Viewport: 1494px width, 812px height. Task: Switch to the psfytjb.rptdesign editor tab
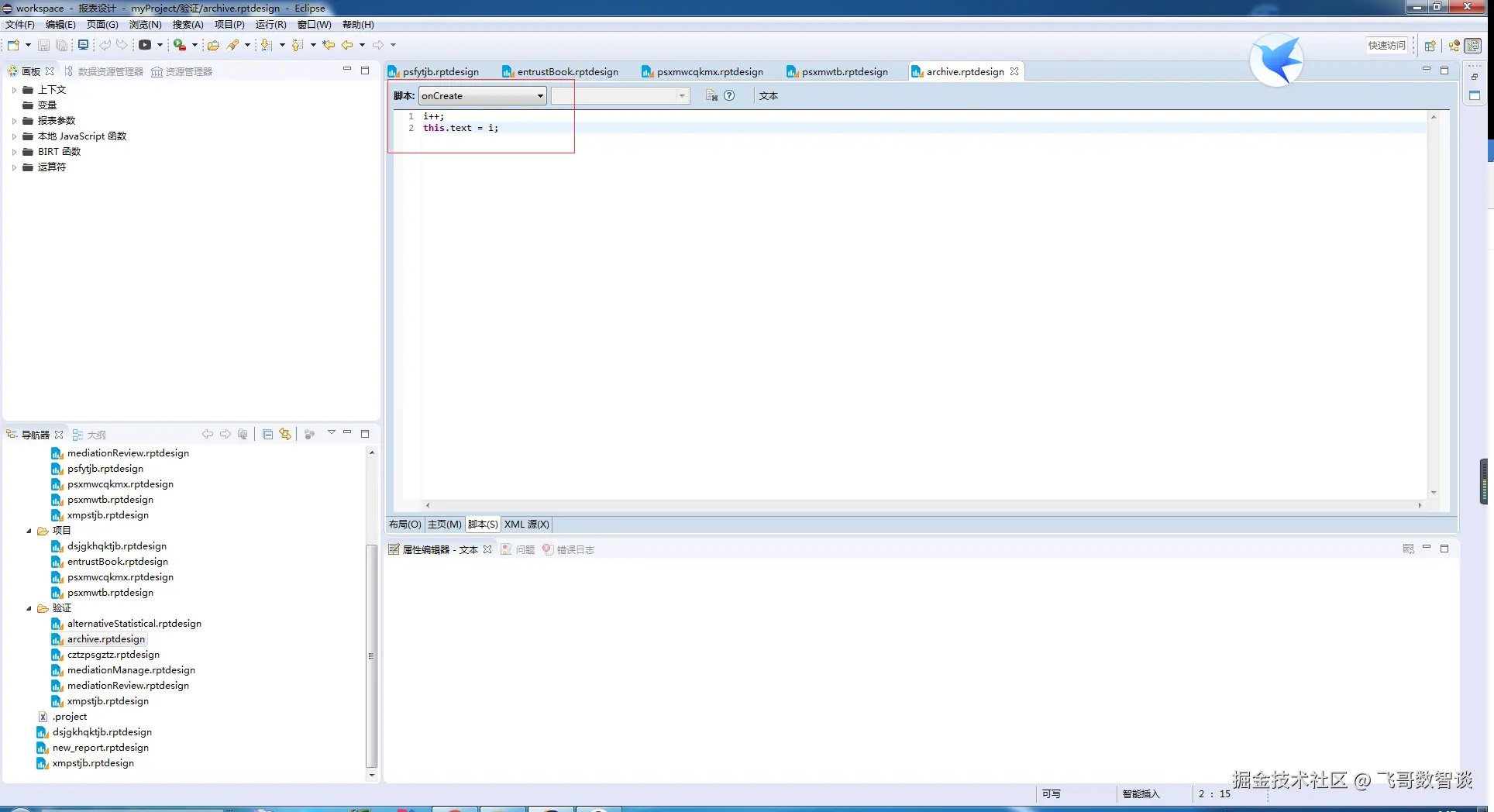click(x=434, y=71)
